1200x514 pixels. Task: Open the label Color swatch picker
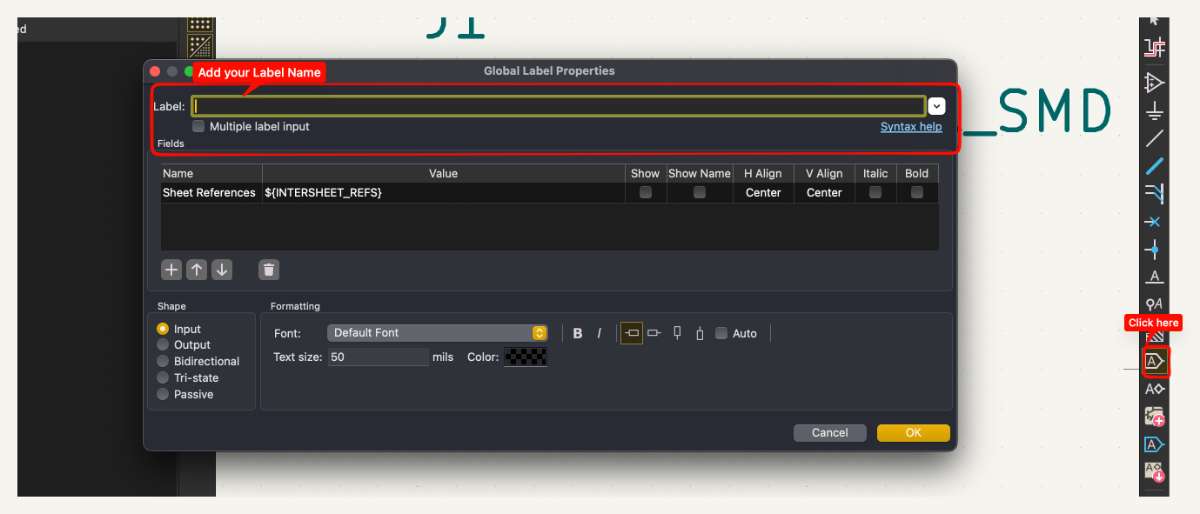pos(526,357)
